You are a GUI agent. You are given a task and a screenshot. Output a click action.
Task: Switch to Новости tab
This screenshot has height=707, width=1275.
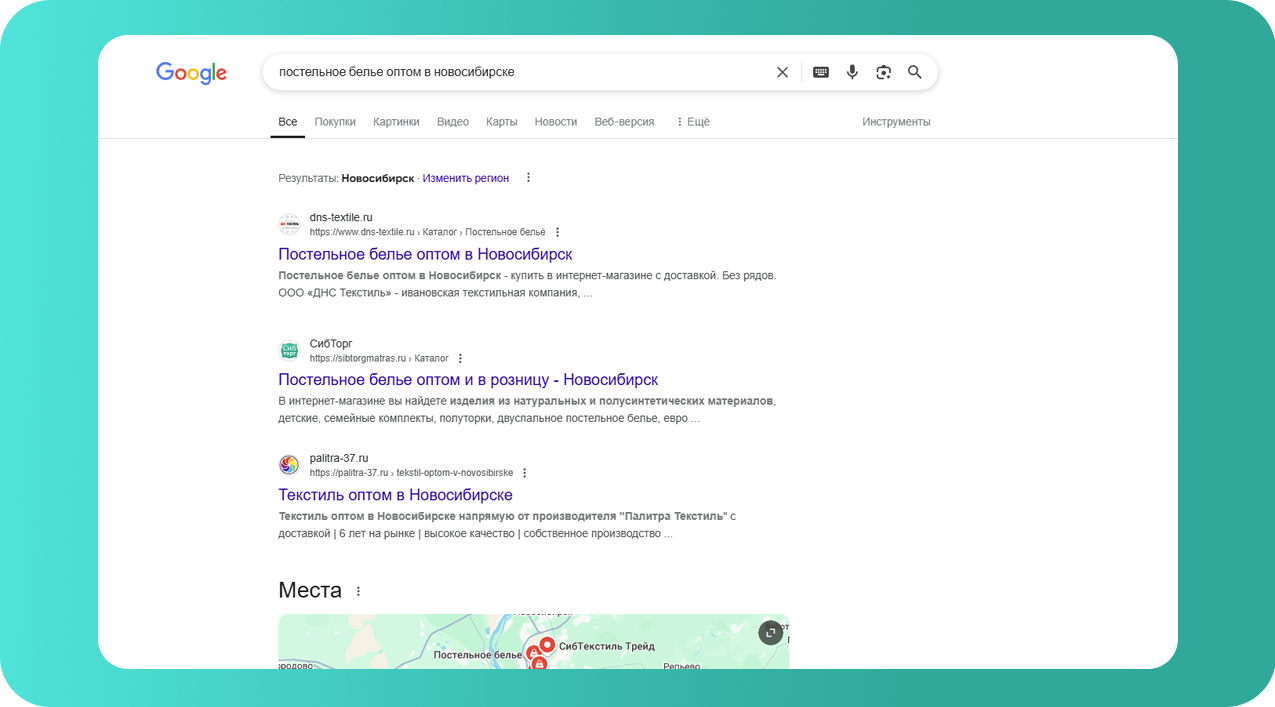pos(556,122)
